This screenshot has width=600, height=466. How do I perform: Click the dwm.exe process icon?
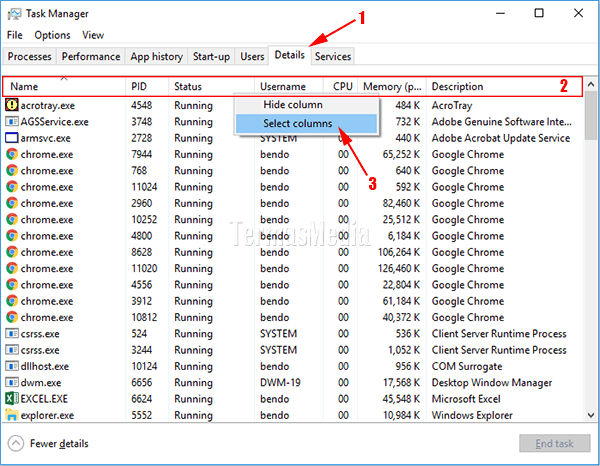[12, 383]
